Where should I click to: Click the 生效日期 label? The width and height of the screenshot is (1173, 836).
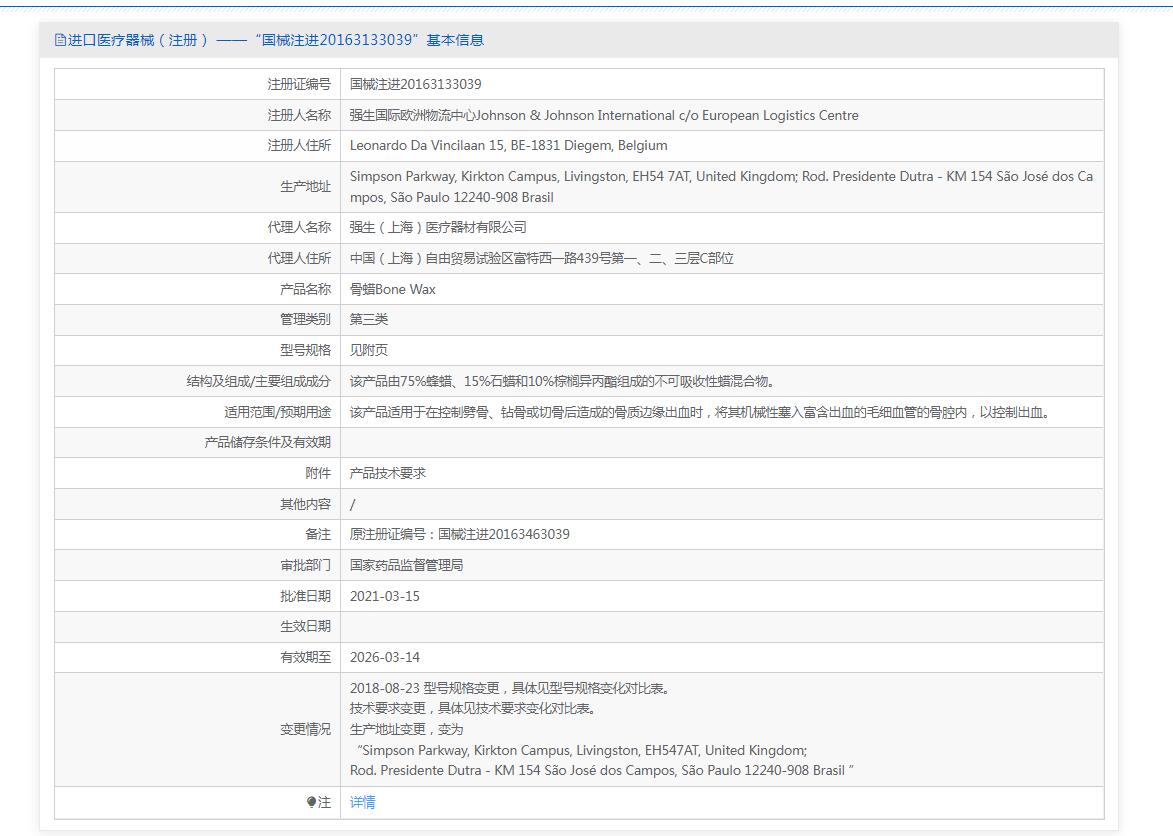305,627
